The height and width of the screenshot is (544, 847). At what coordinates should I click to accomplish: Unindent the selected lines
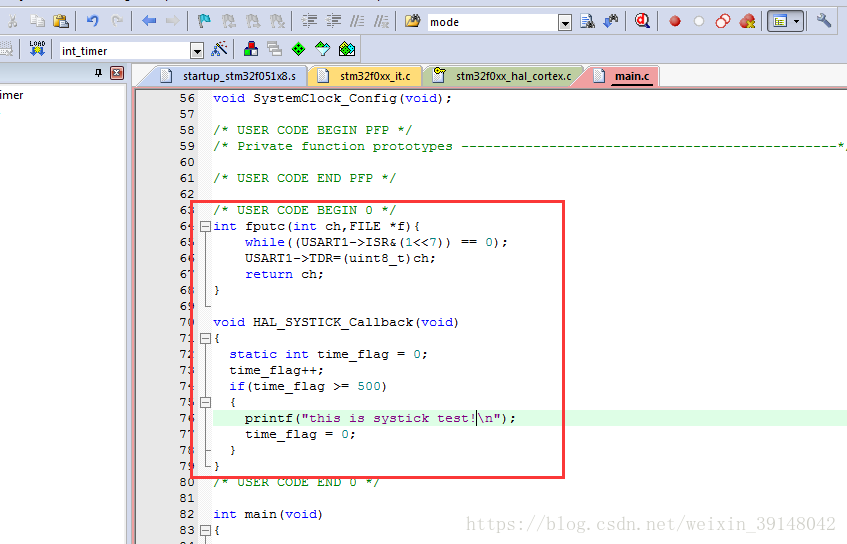334,22
